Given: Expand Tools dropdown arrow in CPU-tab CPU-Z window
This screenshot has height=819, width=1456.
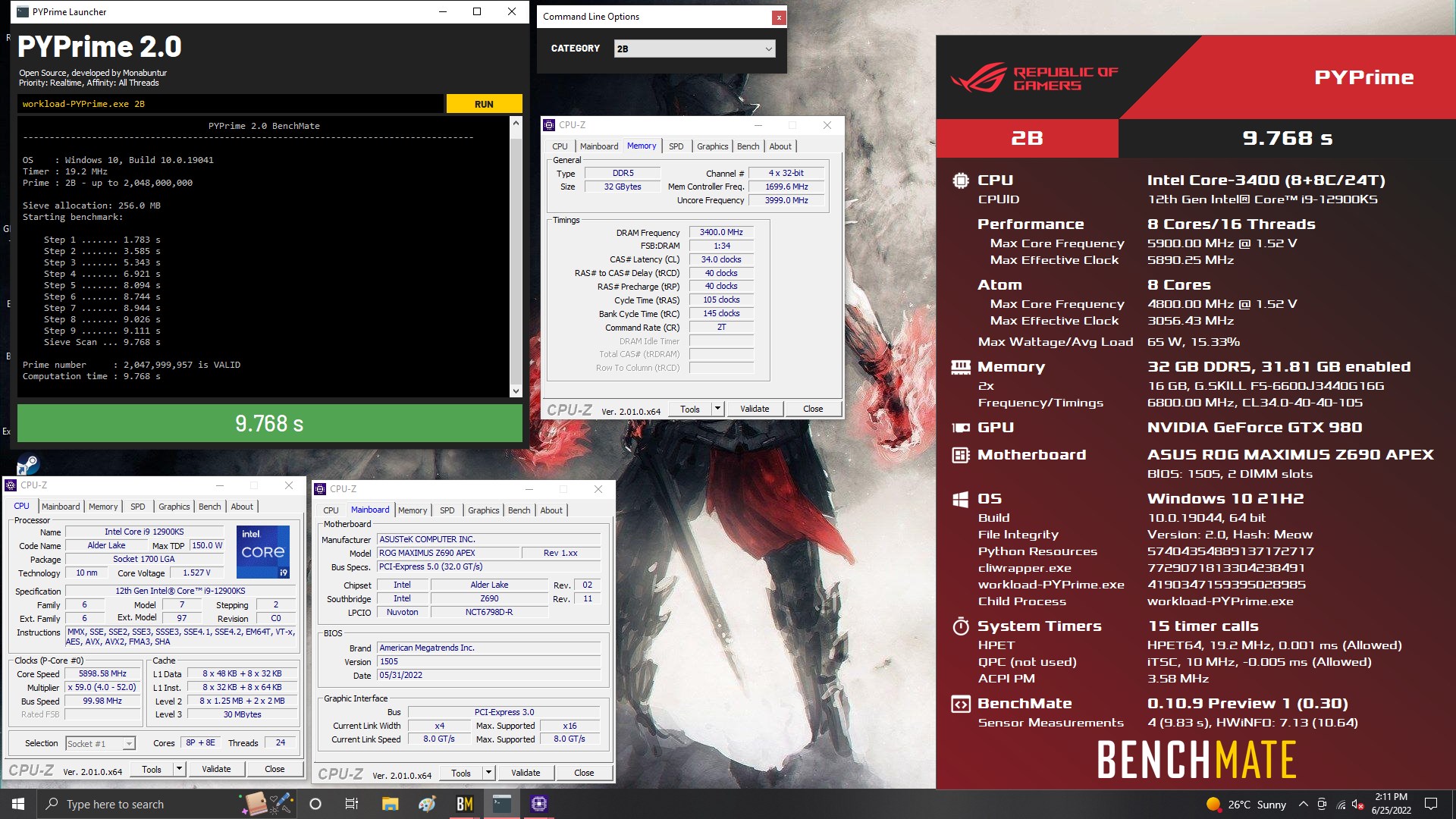Looking at the screenshot, I should click(x=179, y=769).
